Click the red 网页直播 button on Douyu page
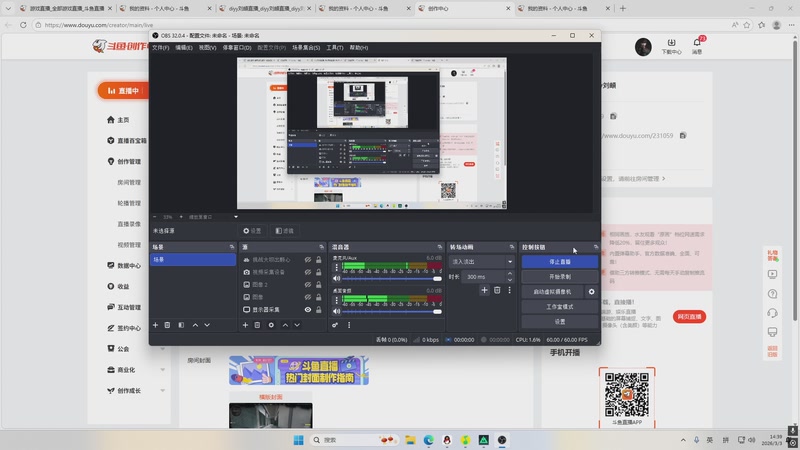 tap(689, 317)
